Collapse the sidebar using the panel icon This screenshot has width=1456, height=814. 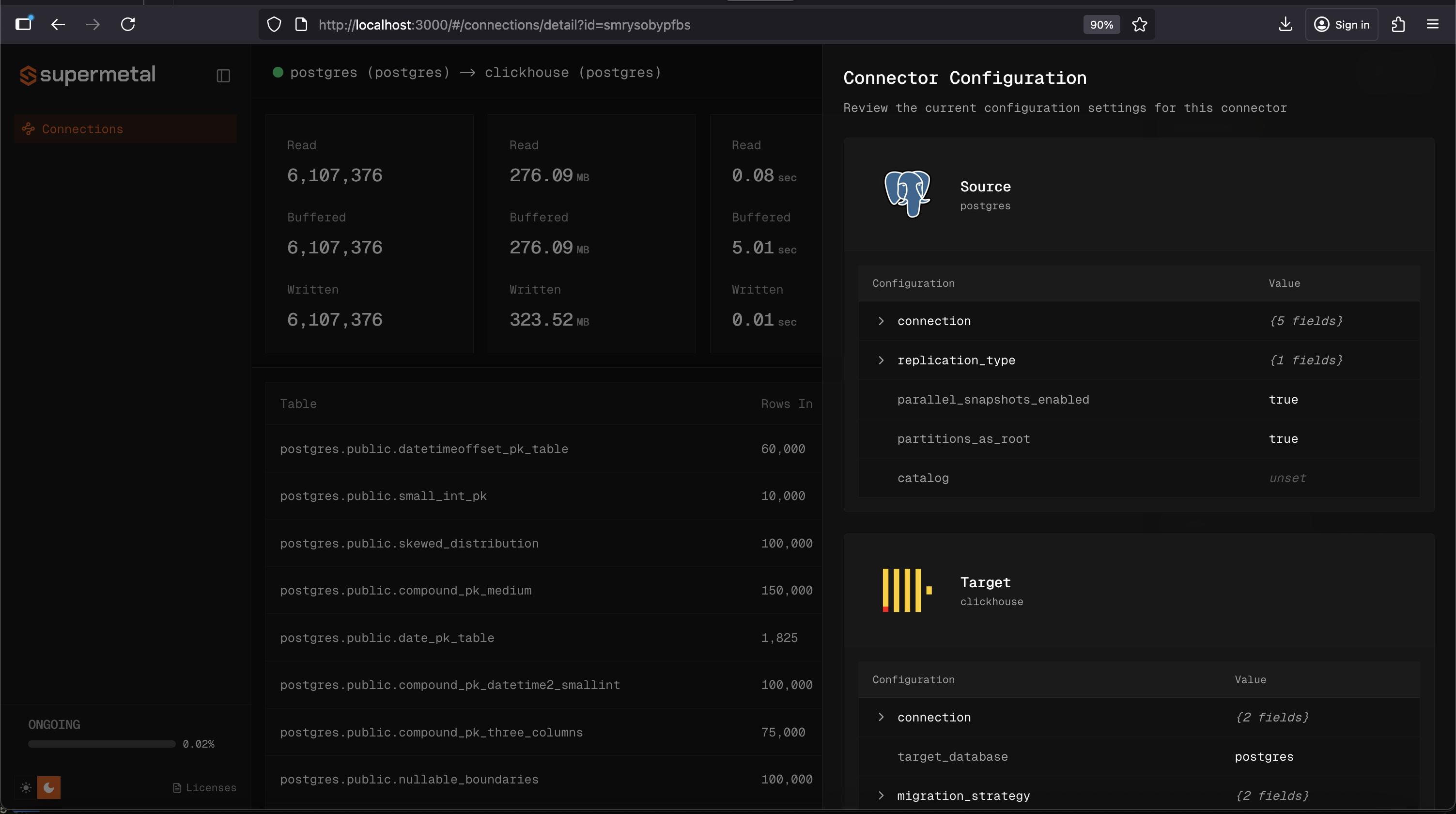coord(223,75)
